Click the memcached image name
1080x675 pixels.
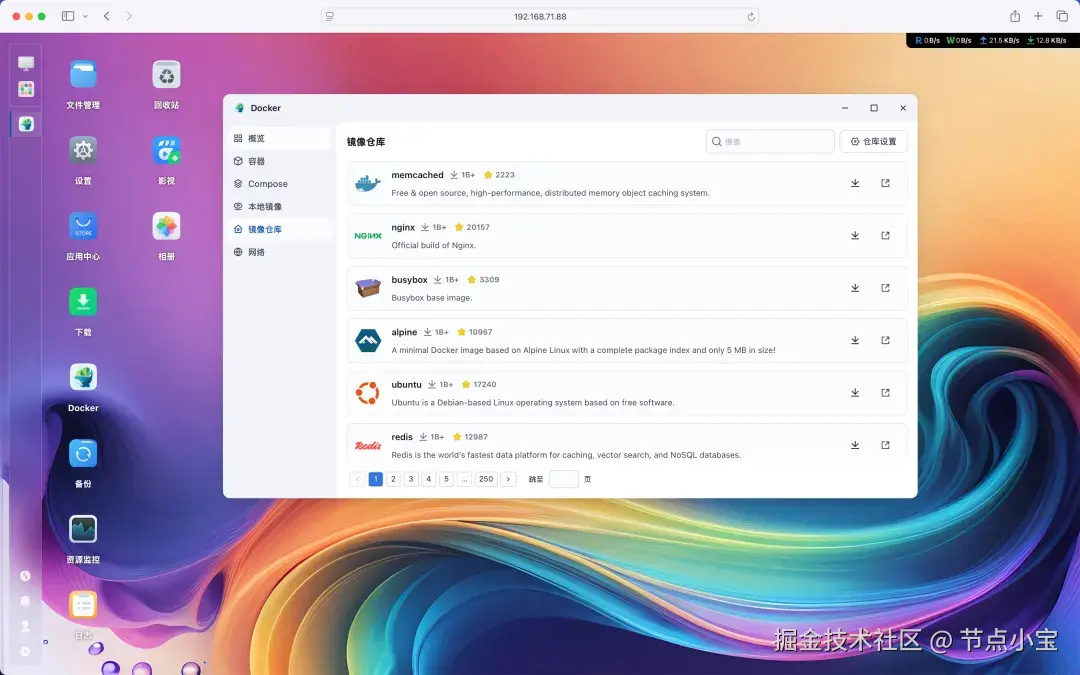(417, 175)
